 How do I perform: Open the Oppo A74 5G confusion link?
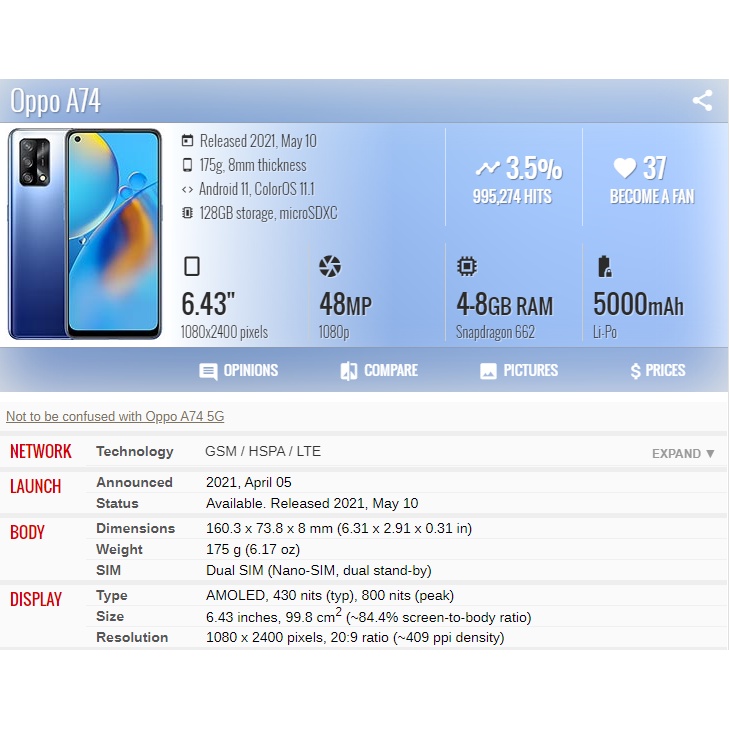coord(115,416)
